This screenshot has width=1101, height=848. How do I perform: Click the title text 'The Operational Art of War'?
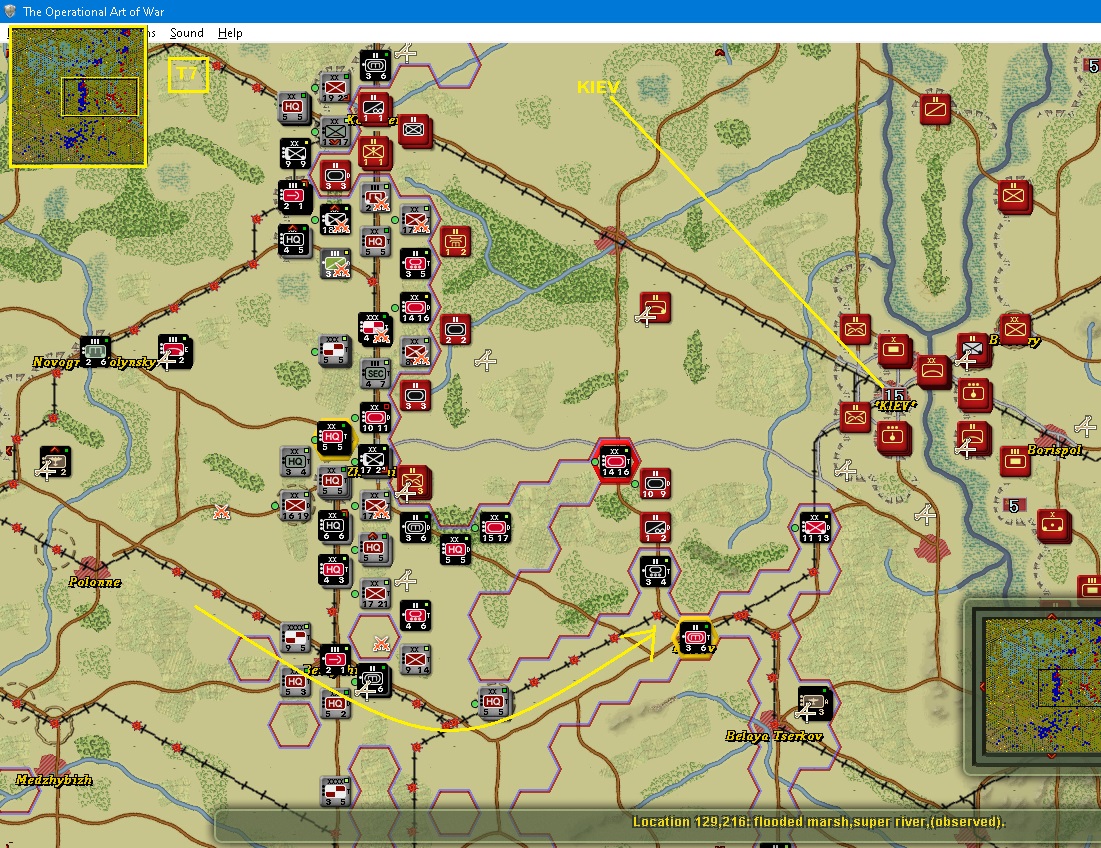click(93, 11)
